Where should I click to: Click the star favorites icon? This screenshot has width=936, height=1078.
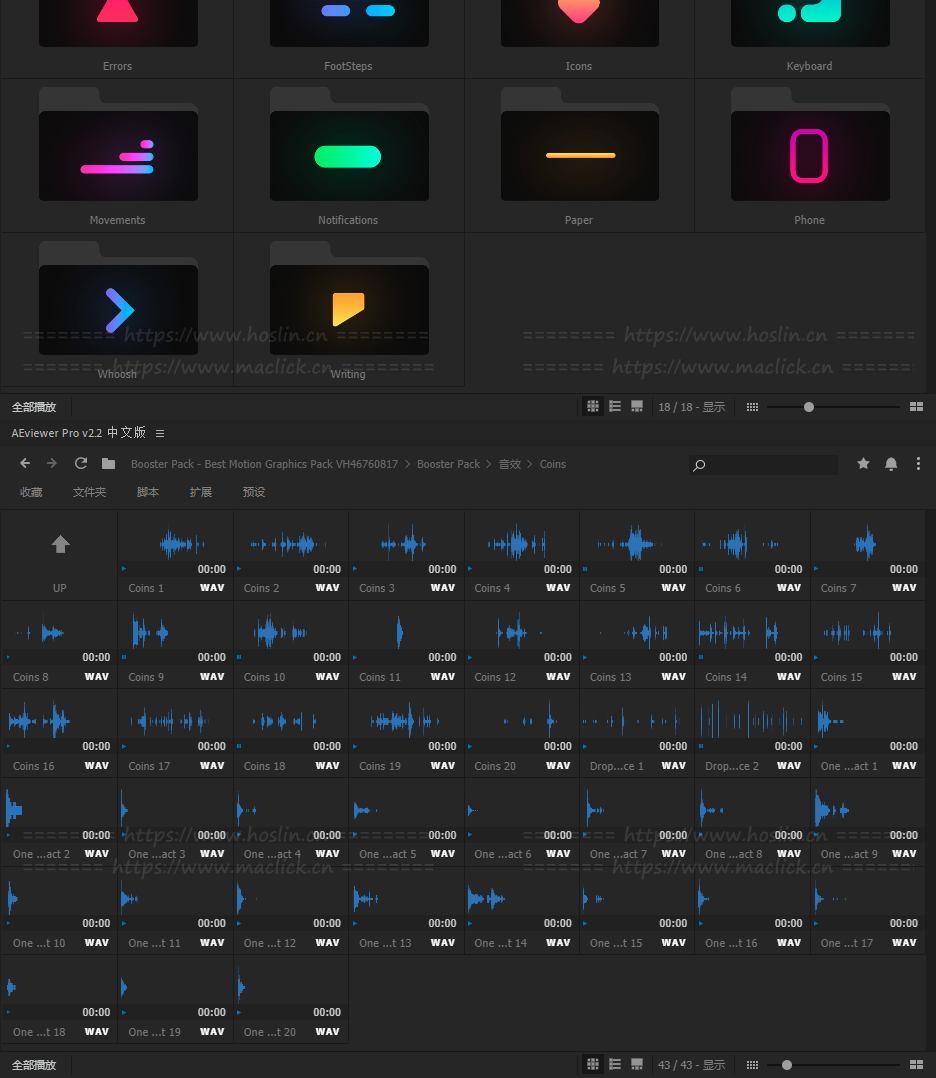(x=863, y=464)
